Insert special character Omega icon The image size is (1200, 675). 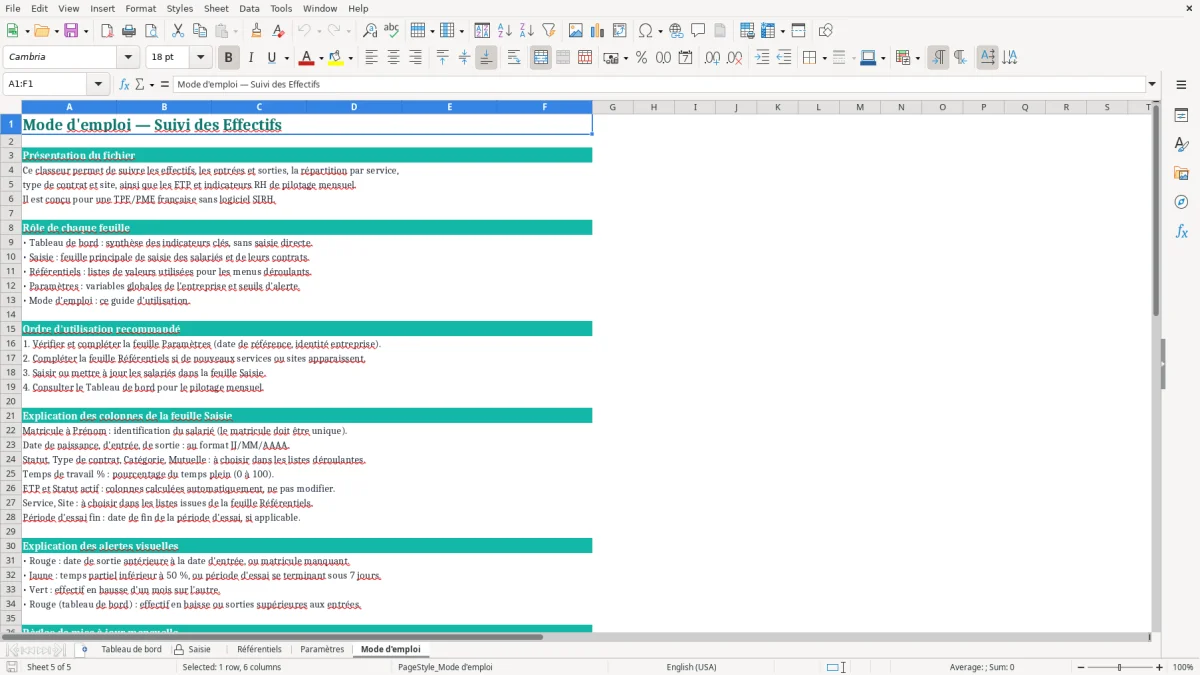click(x=645, y=31)
